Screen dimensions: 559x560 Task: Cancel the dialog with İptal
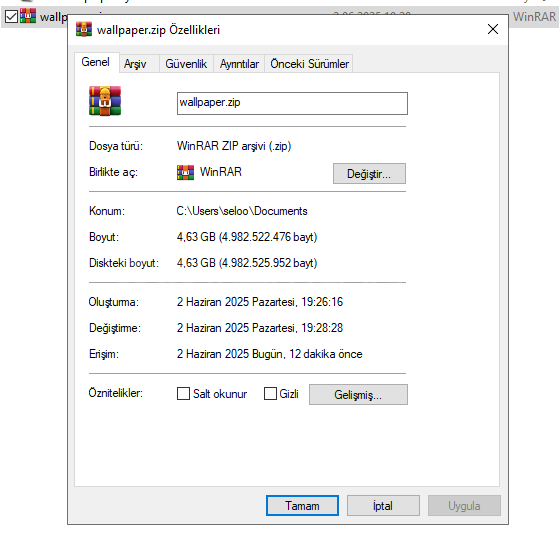point(383,505)
